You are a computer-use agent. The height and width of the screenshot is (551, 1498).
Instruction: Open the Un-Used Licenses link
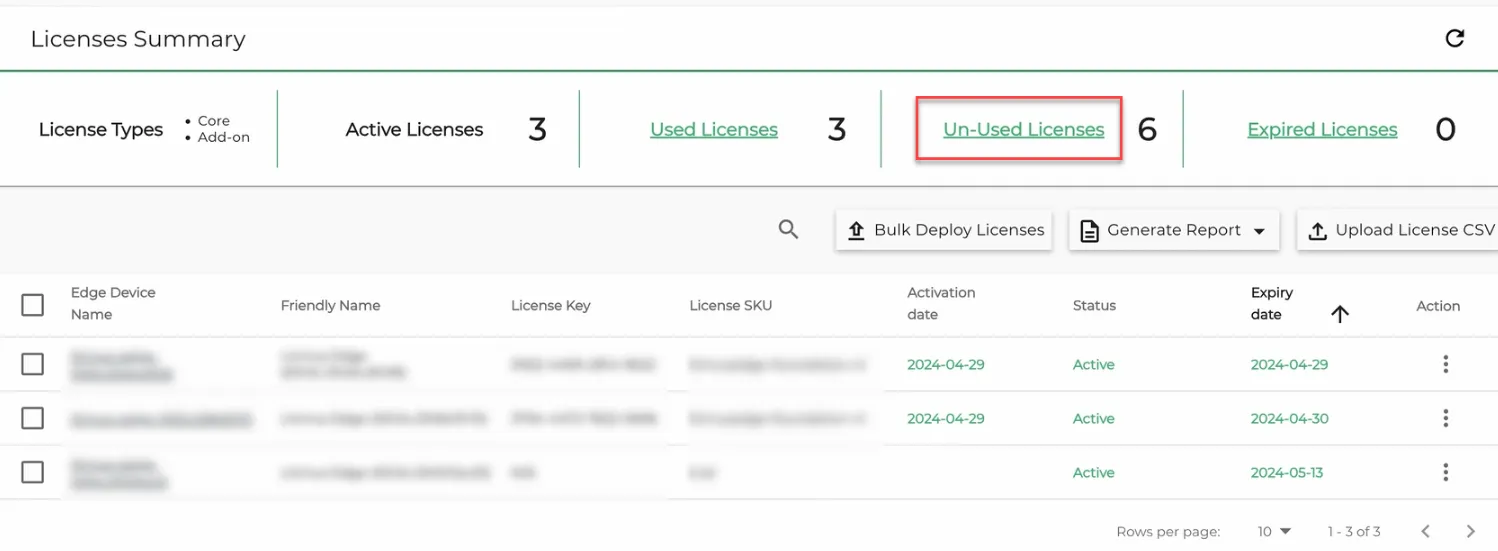(1024, 129)
